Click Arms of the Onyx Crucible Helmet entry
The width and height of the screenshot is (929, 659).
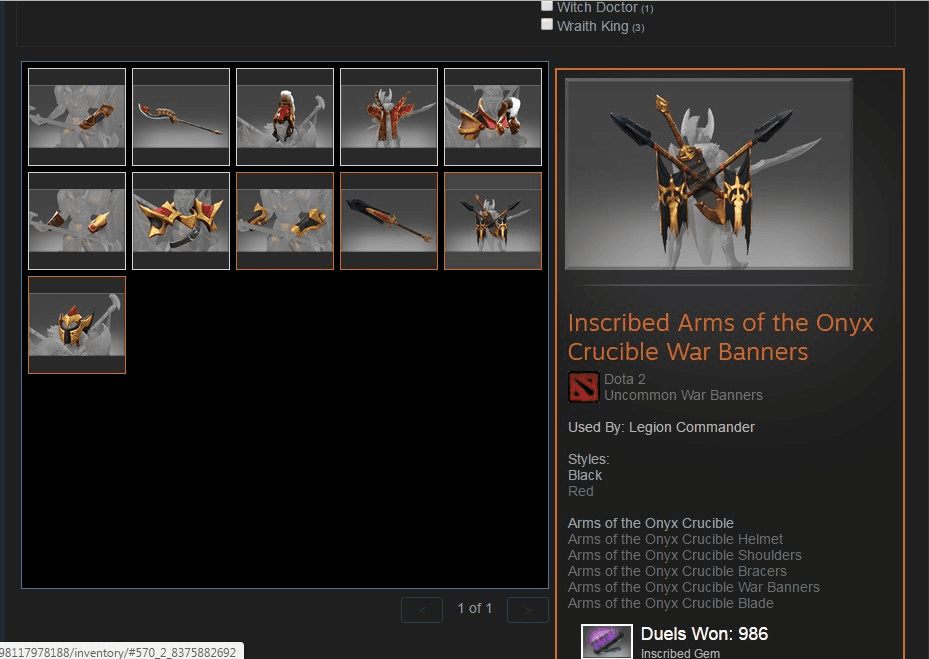(675, 539)
